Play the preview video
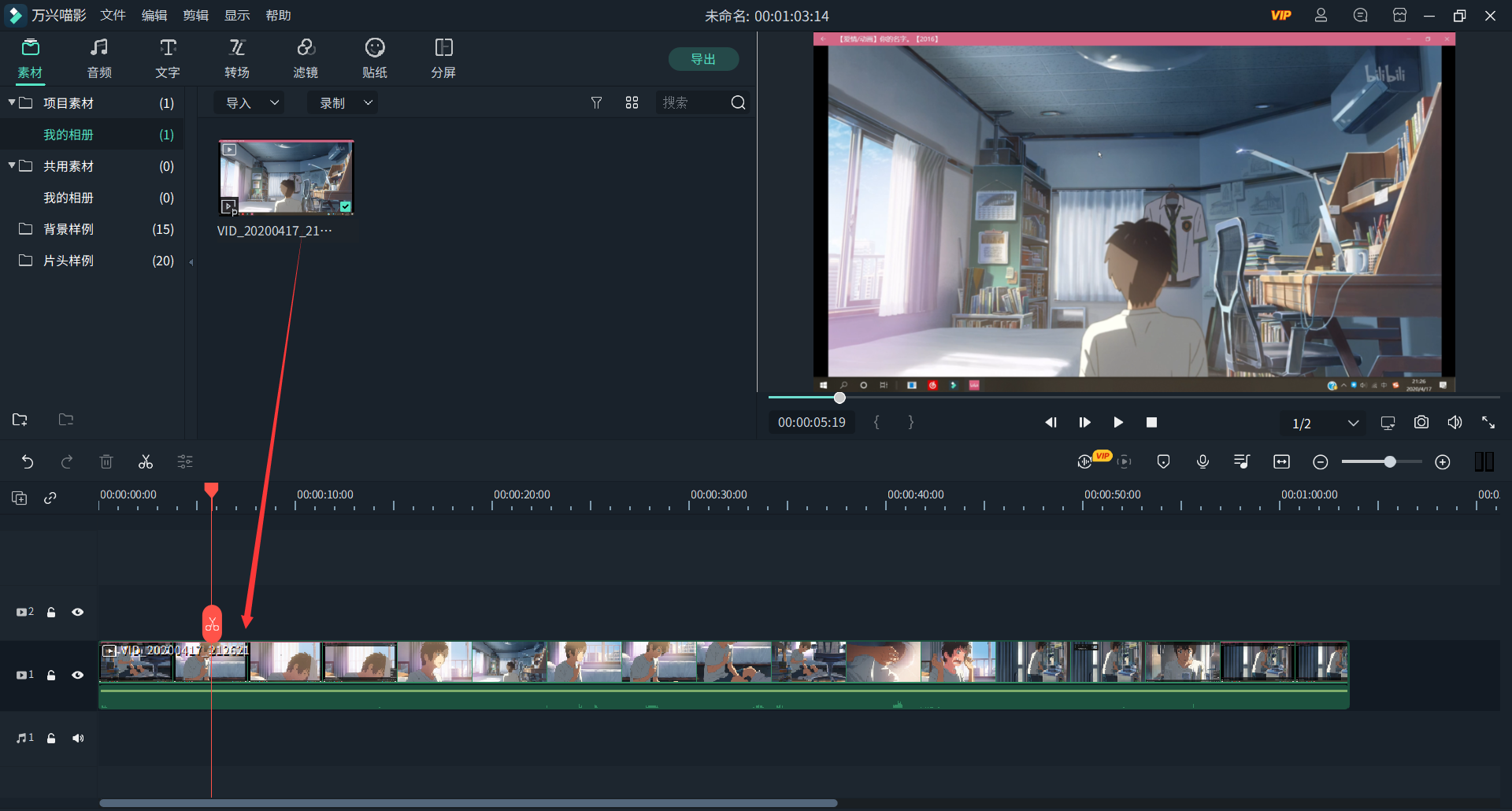 (1117, 423)
